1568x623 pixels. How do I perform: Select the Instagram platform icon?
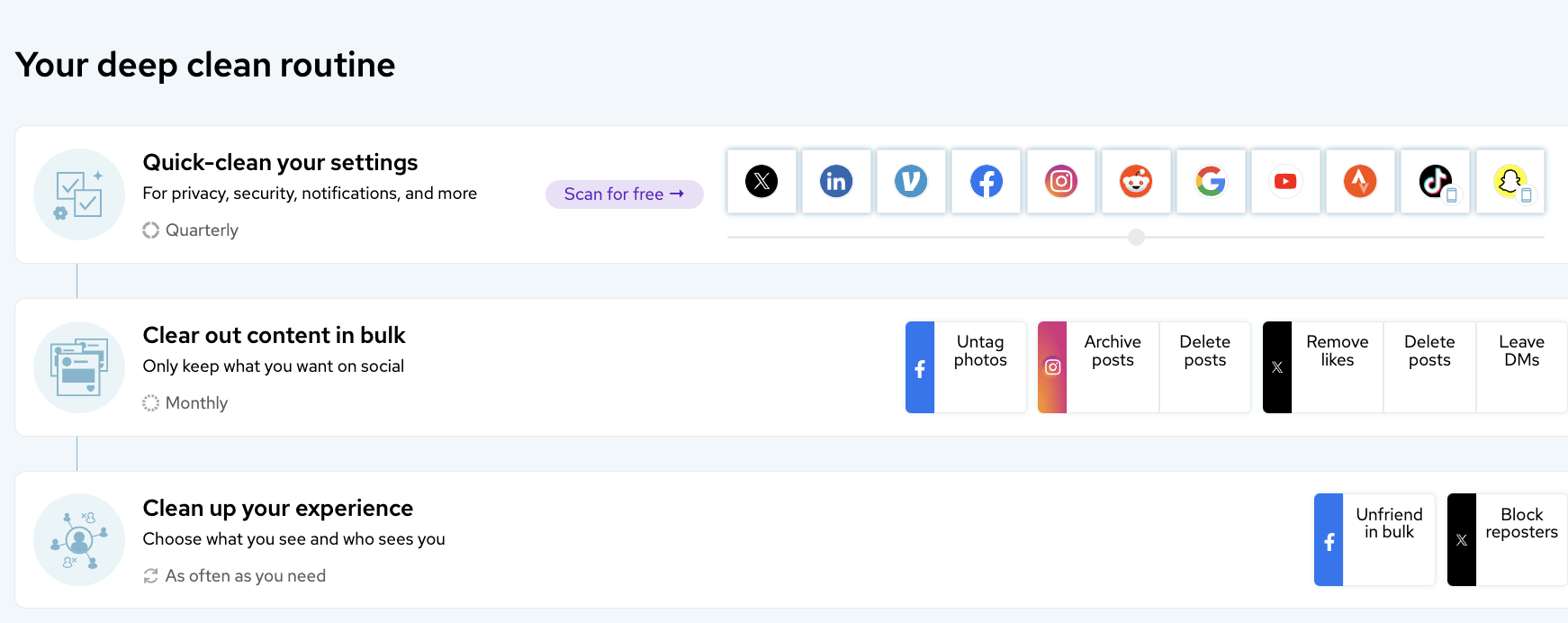click(1061, 182)
